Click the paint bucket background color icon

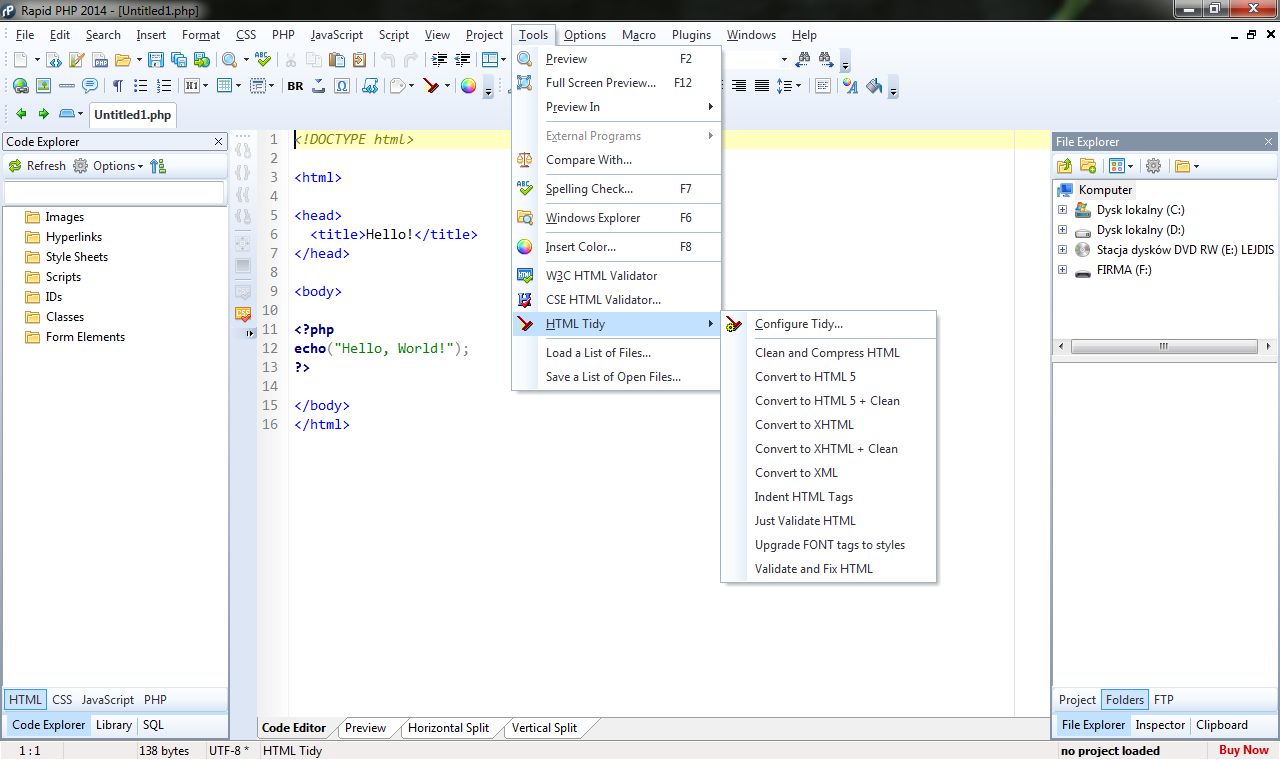coord(875,86)
